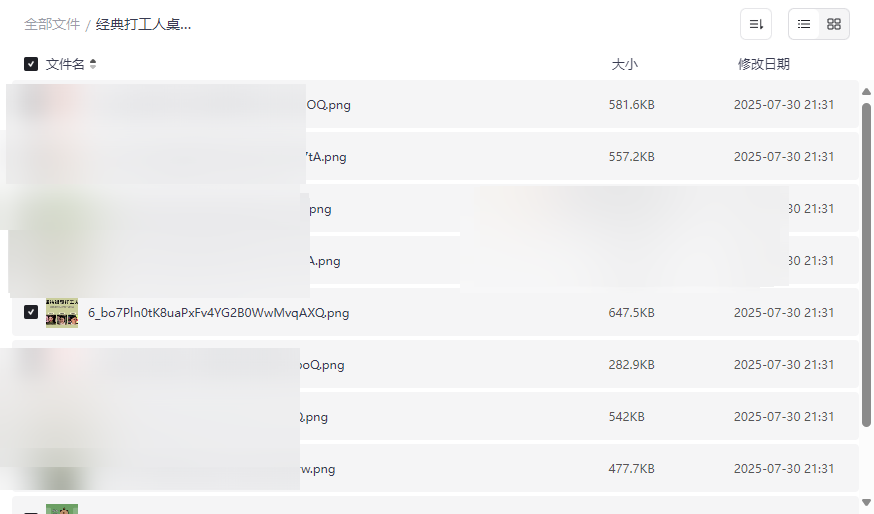Open the sort order menu icon
874x514 pixels.
coord(756,24)
